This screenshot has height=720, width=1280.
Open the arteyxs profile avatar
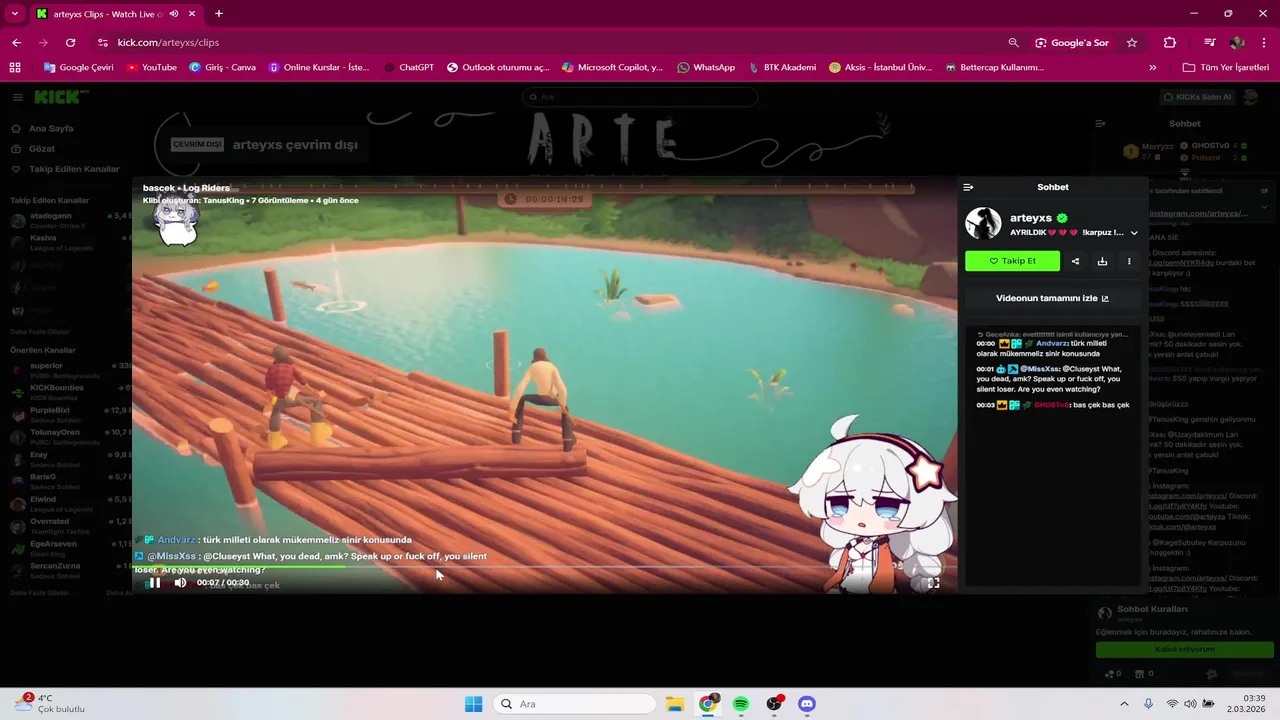[983, 224]
